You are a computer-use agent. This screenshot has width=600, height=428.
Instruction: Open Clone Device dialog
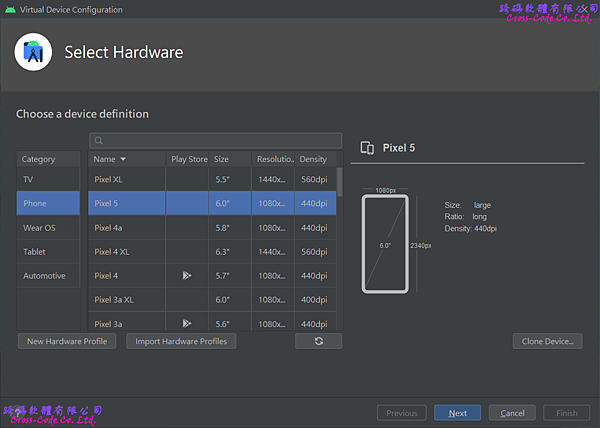coord(547,341)
